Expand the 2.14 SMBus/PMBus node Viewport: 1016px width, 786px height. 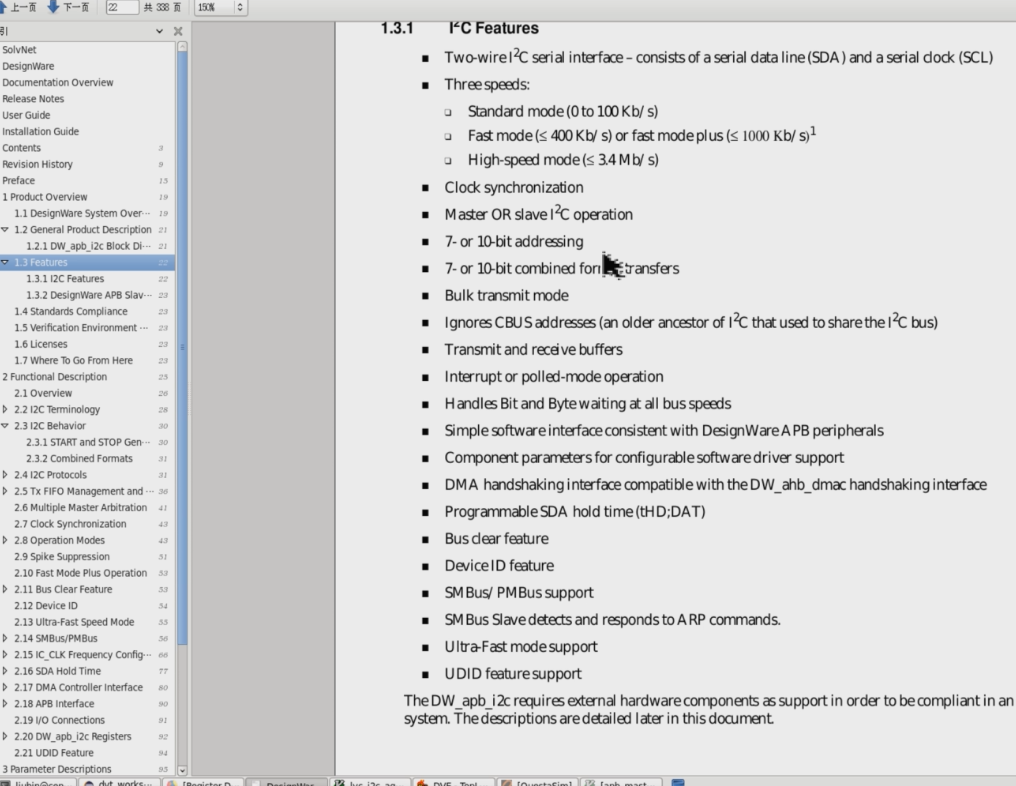point(5,638)
